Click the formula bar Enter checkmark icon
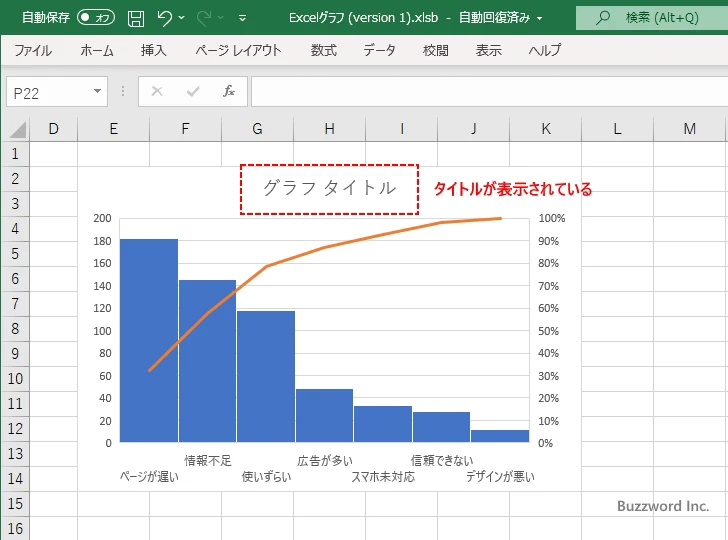The height and width of the screenshot is (540, 728). 193,91
